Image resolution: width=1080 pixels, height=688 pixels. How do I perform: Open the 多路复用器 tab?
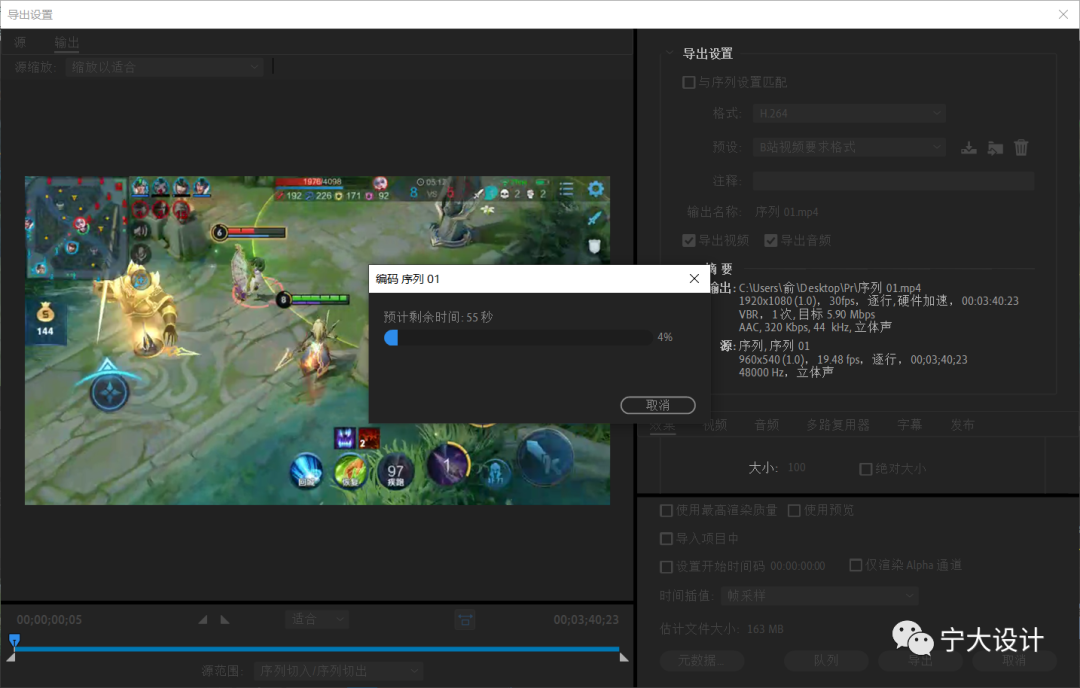click(838, 425)
